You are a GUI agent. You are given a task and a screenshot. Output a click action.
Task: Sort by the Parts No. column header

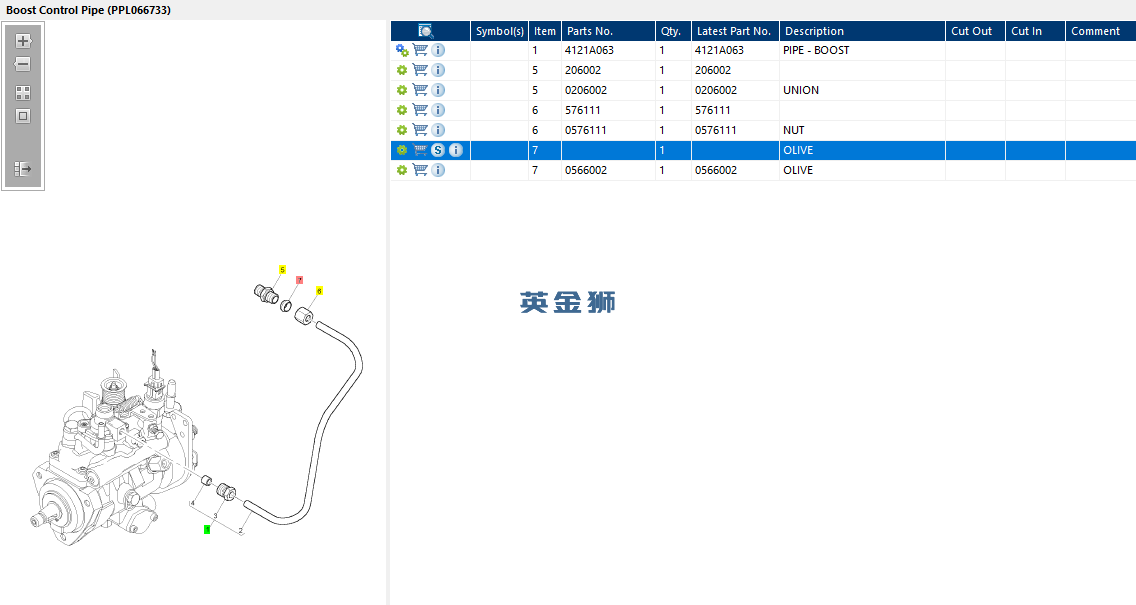(x=609, y=31)
